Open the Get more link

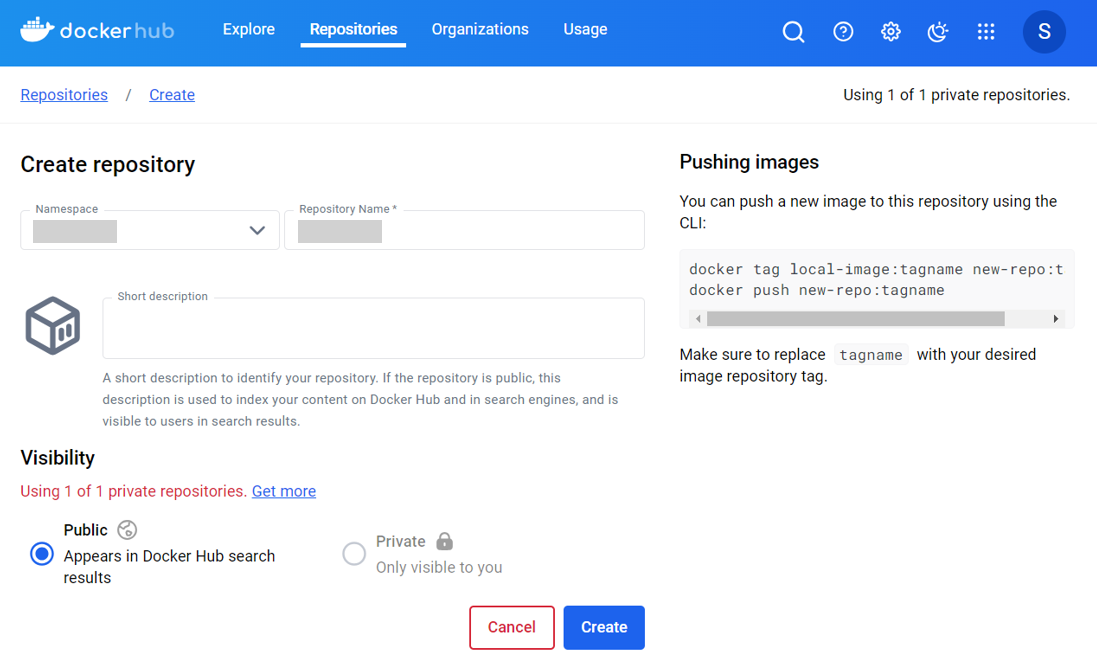click(284, 491)
